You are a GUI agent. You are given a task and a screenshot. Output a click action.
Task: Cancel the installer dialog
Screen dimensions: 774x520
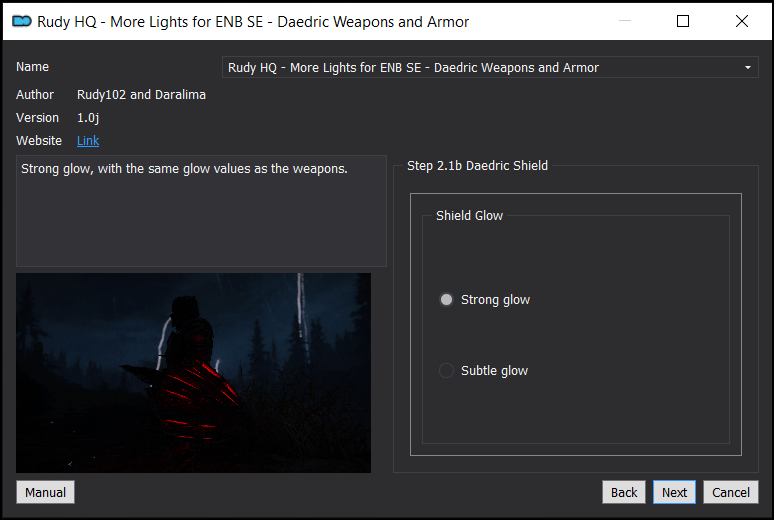pyautogui.click(x=731, y=492)
